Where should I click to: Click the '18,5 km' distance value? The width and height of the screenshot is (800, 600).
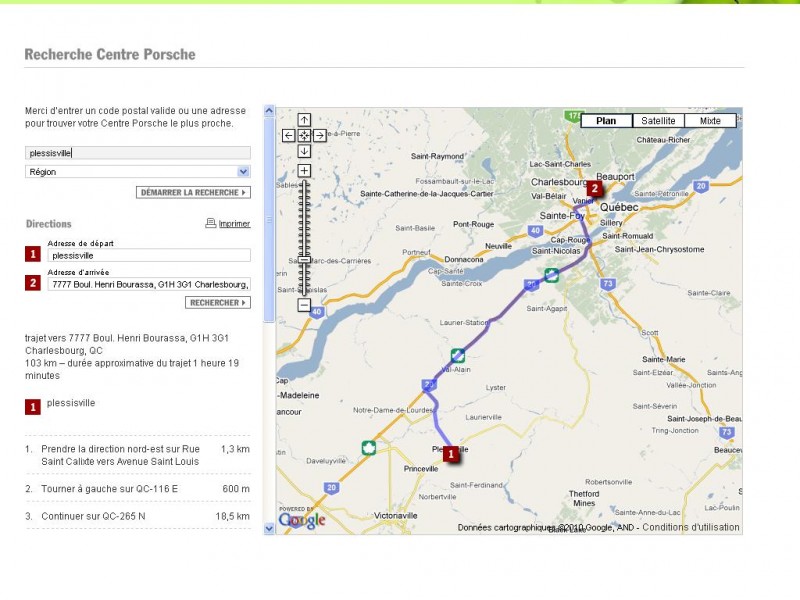pyautogui.click(x=233, y=516)
